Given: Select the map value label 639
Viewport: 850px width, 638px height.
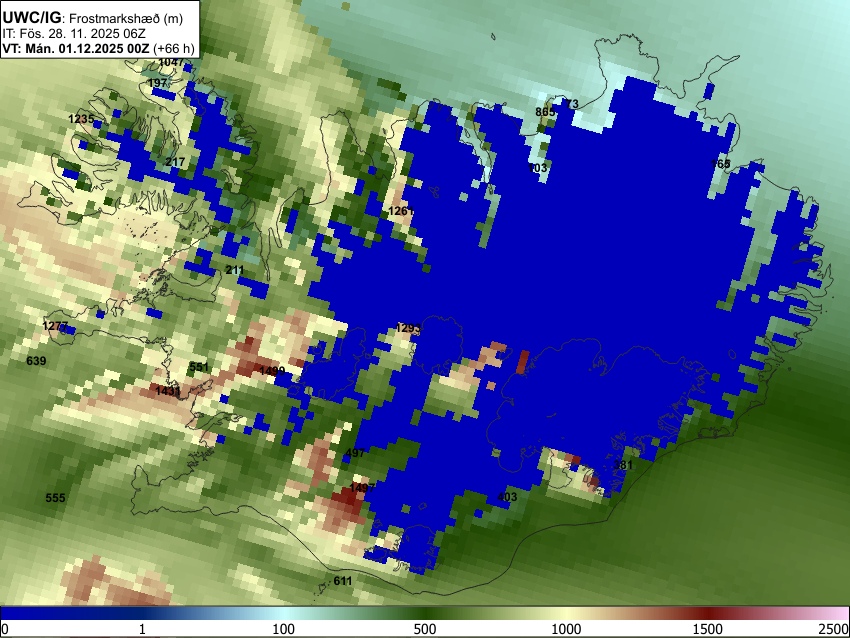Looking at the screenshot, I should click(36, 360).
